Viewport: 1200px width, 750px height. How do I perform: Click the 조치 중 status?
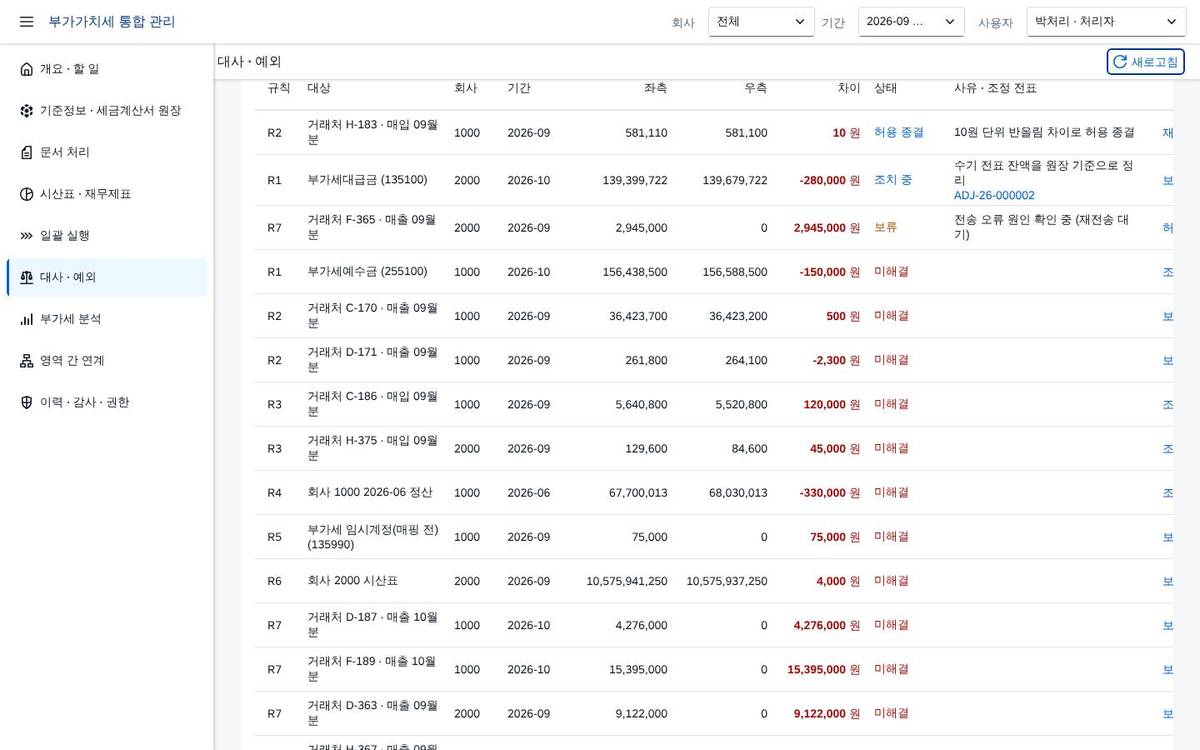pyautogui.click(x=893, y=180)
